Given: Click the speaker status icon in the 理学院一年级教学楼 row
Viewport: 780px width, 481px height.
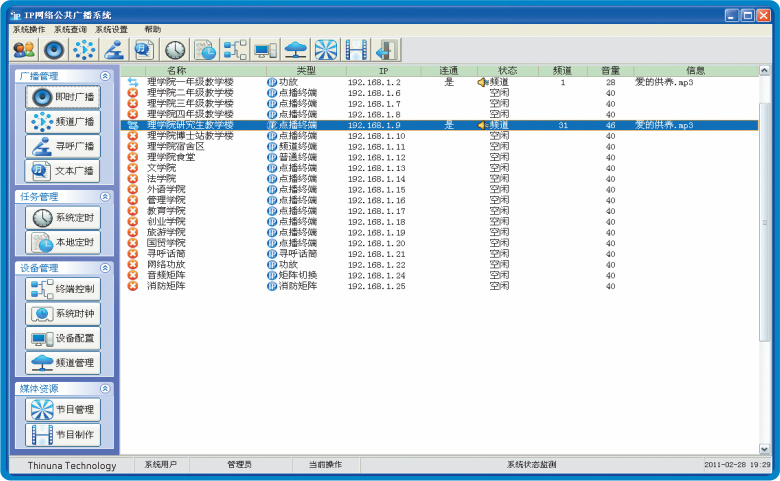Looking at the screenshot, I should point(482,82).
